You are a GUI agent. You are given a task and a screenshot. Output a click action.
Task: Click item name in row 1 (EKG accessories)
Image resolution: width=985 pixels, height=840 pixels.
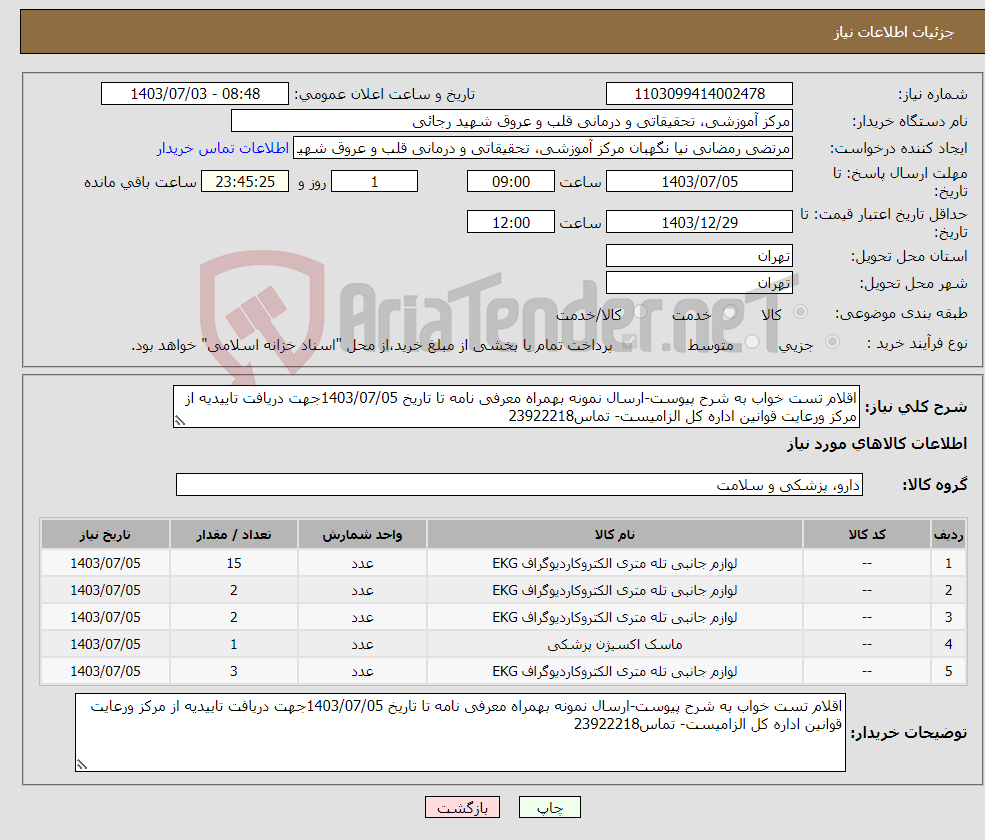pos(615,563)
